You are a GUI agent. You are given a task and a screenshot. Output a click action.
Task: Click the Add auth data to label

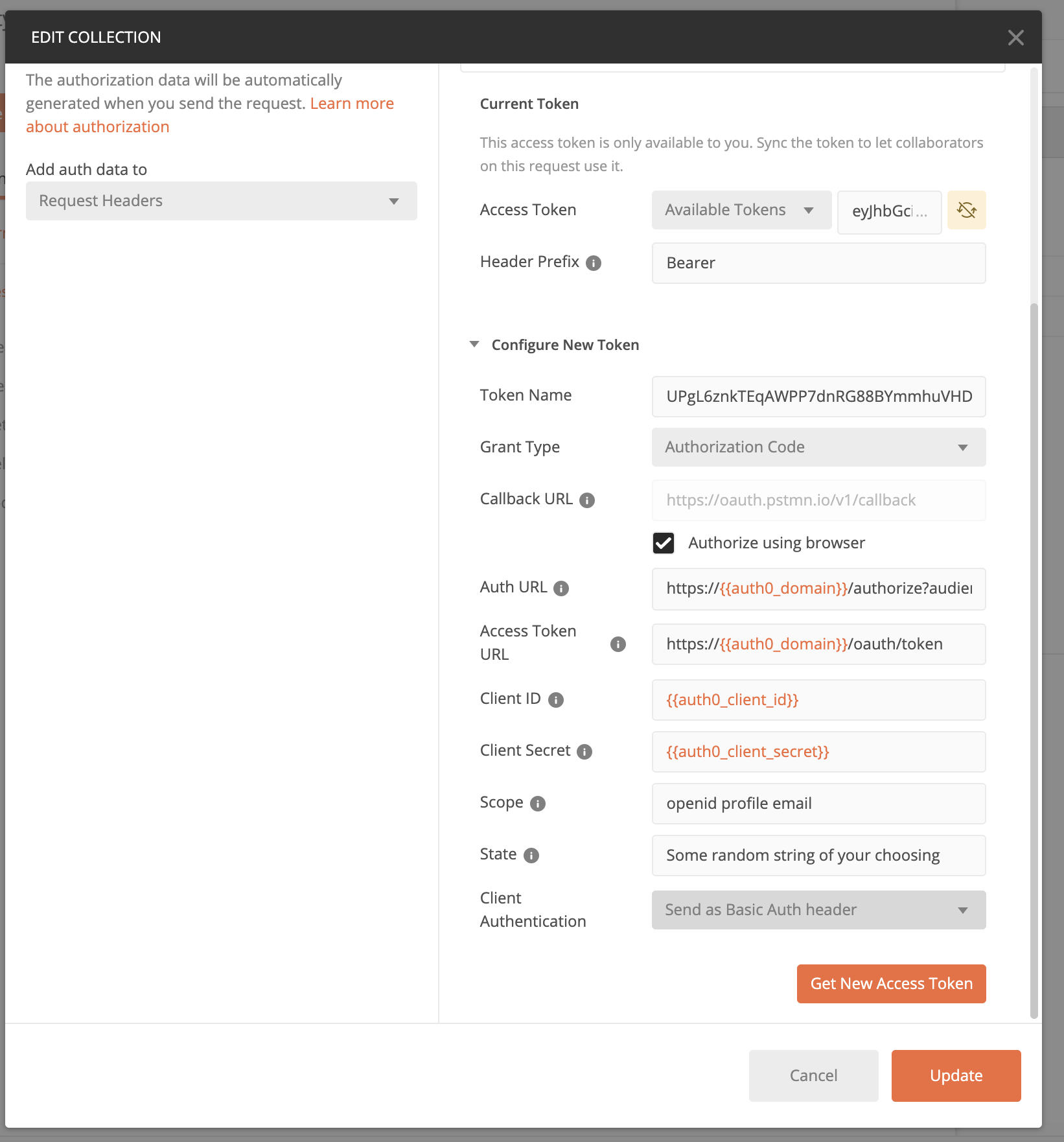(x=86, y=170)
